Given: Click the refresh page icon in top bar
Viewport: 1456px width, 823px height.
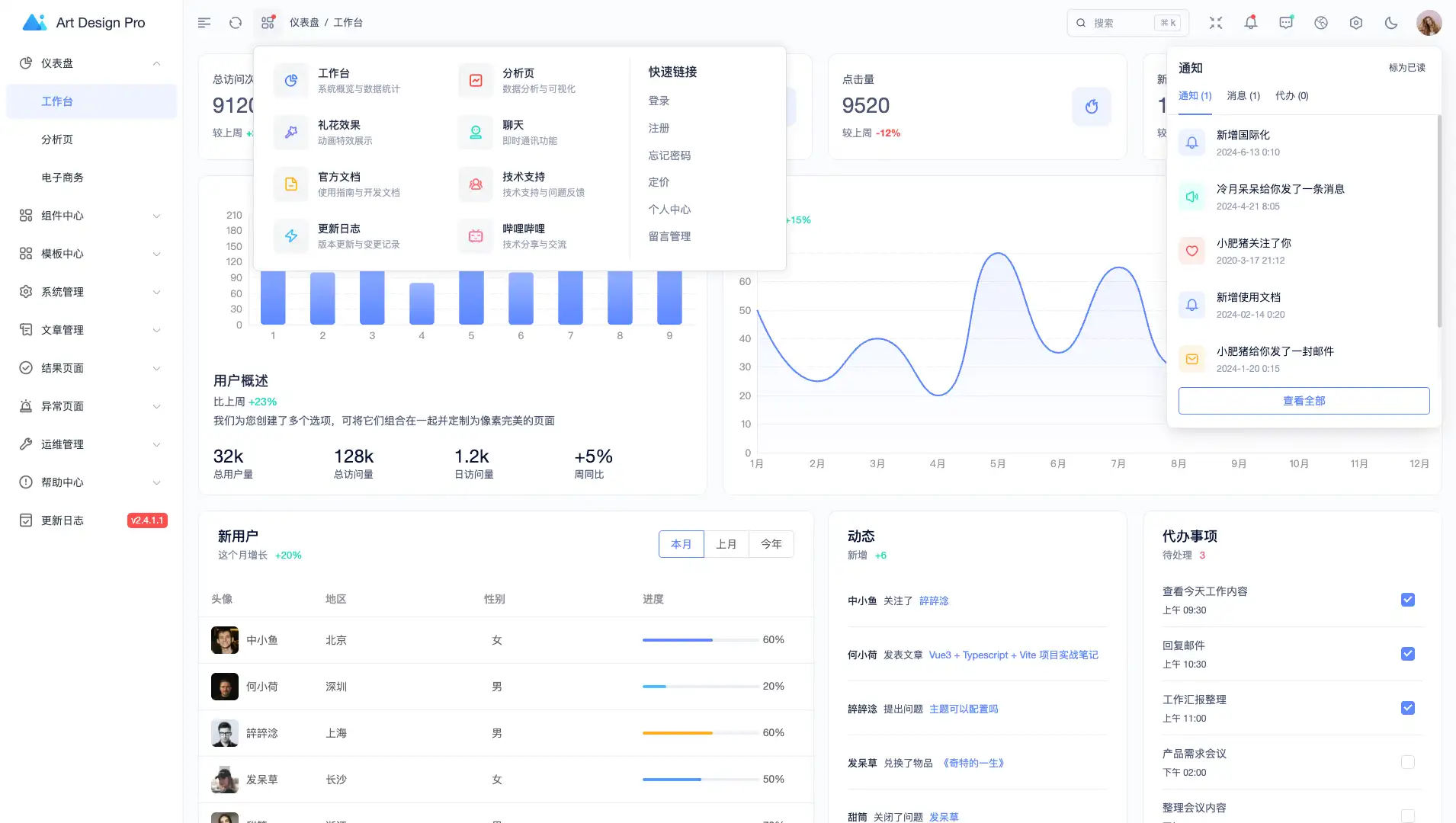Looking at the screenshot, I should click(236, 23).
